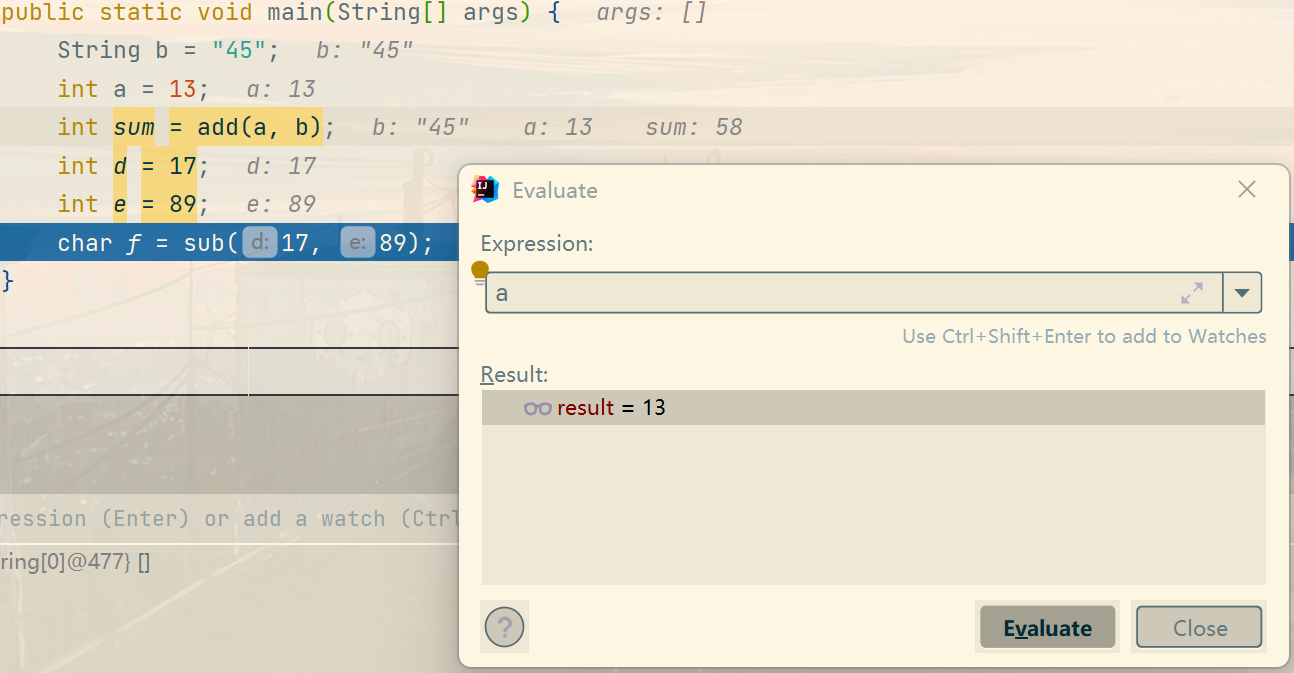Viewport: 1294px width, 673px height.
Task: Open help with the question mark button
Action: (x=504, y=628)
